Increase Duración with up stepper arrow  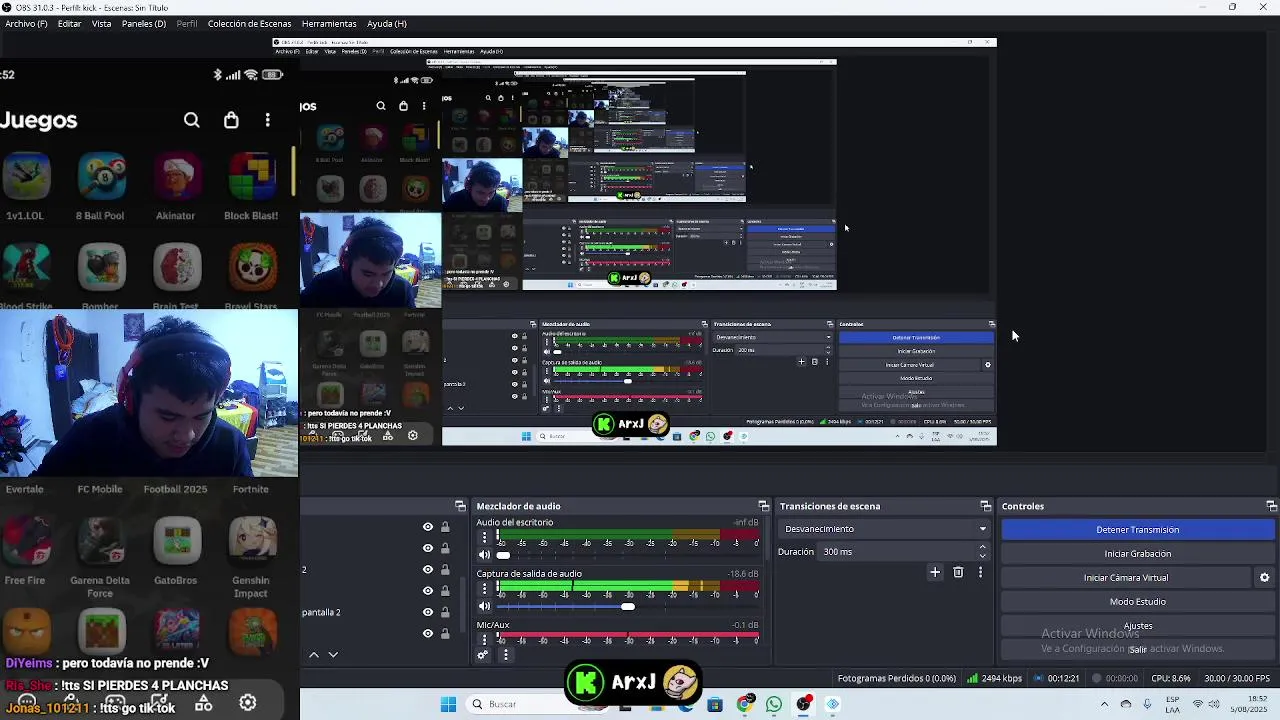982,547
